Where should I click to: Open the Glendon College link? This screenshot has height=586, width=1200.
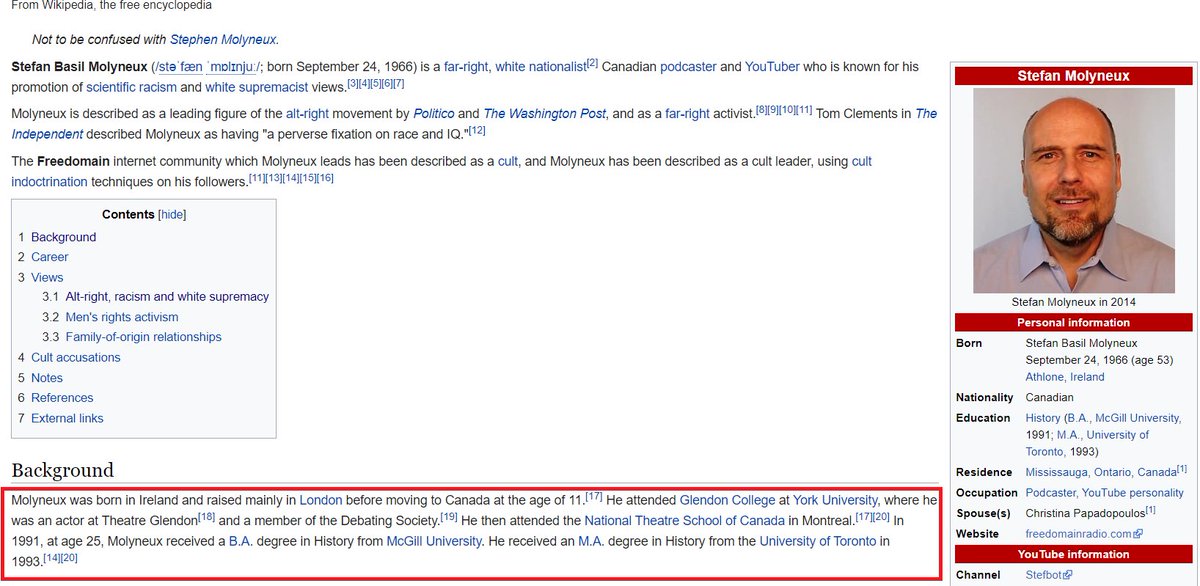[x=727, y=500]
